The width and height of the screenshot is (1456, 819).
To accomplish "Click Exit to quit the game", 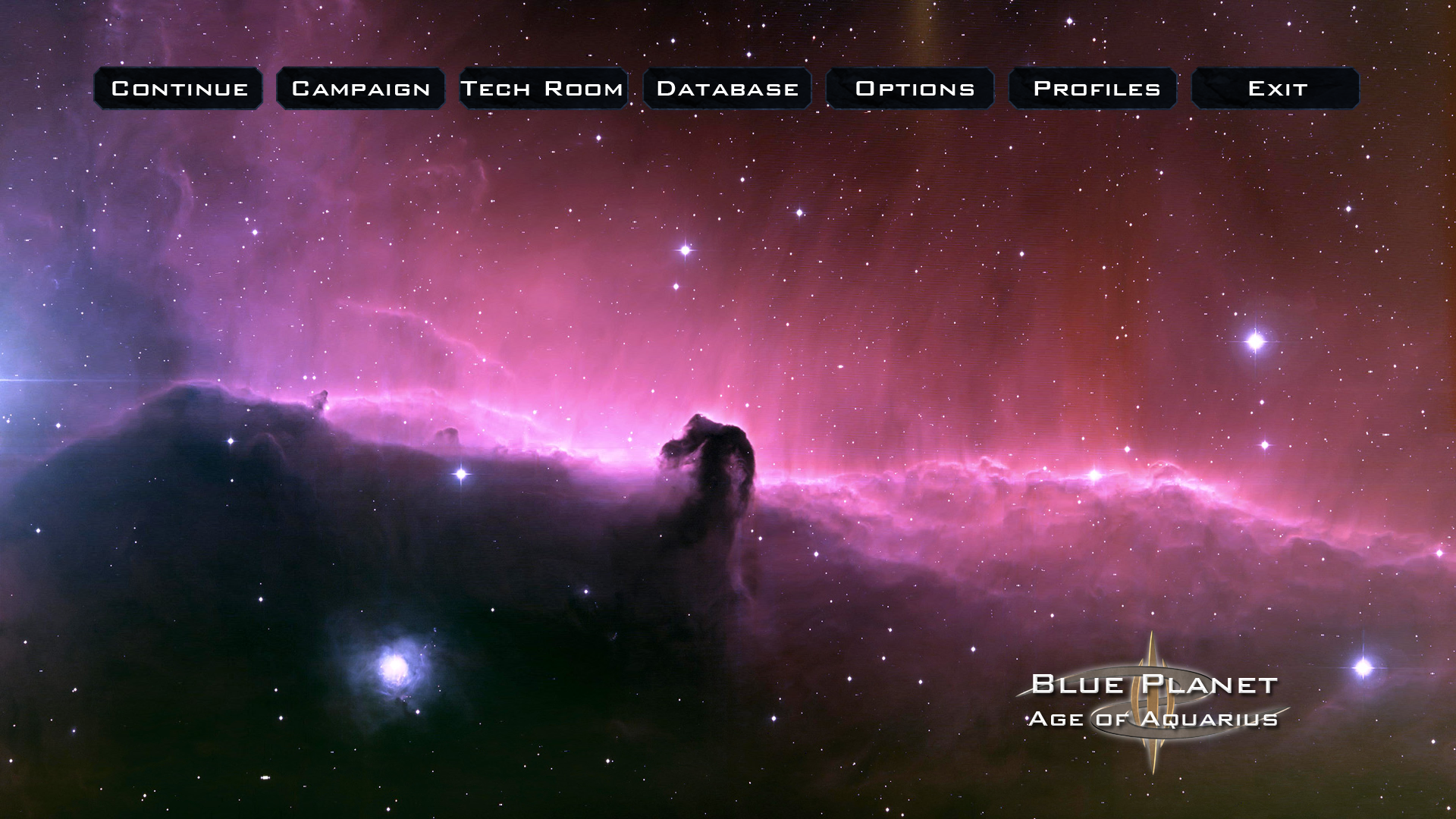I will [1276, 89].
